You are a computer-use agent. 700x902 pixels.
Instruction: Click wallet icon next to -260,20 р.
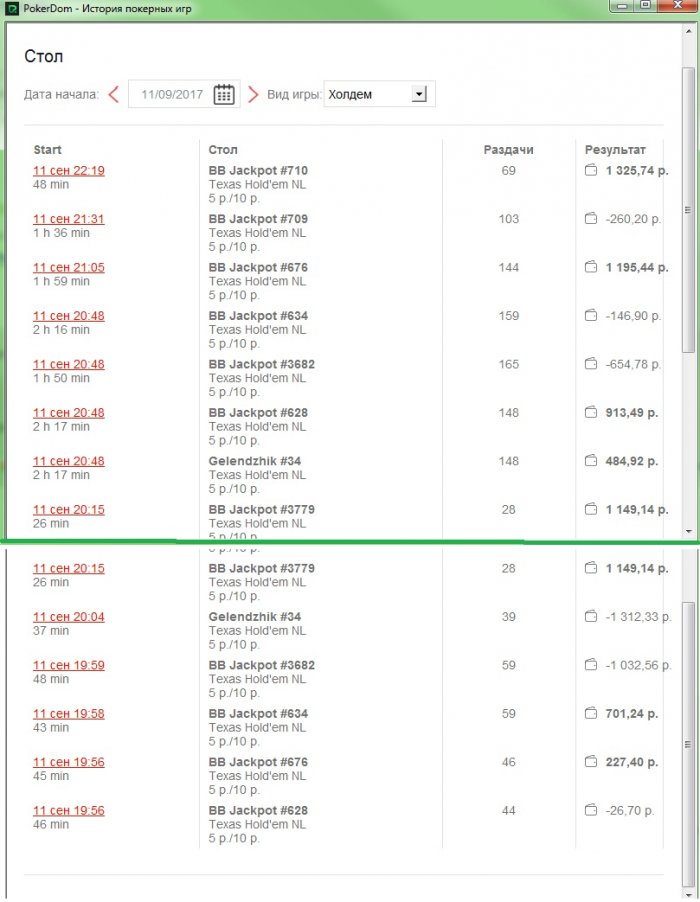coord(591,219)
